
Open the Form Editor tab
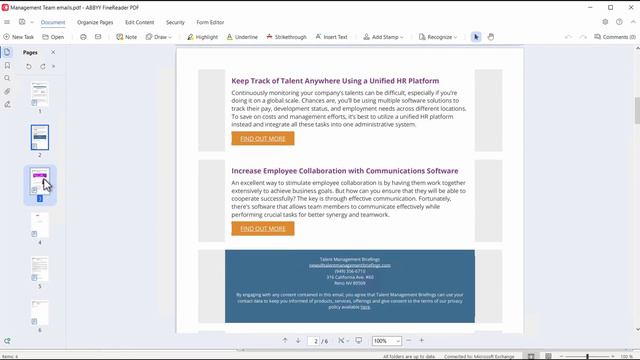pos(210,22)
